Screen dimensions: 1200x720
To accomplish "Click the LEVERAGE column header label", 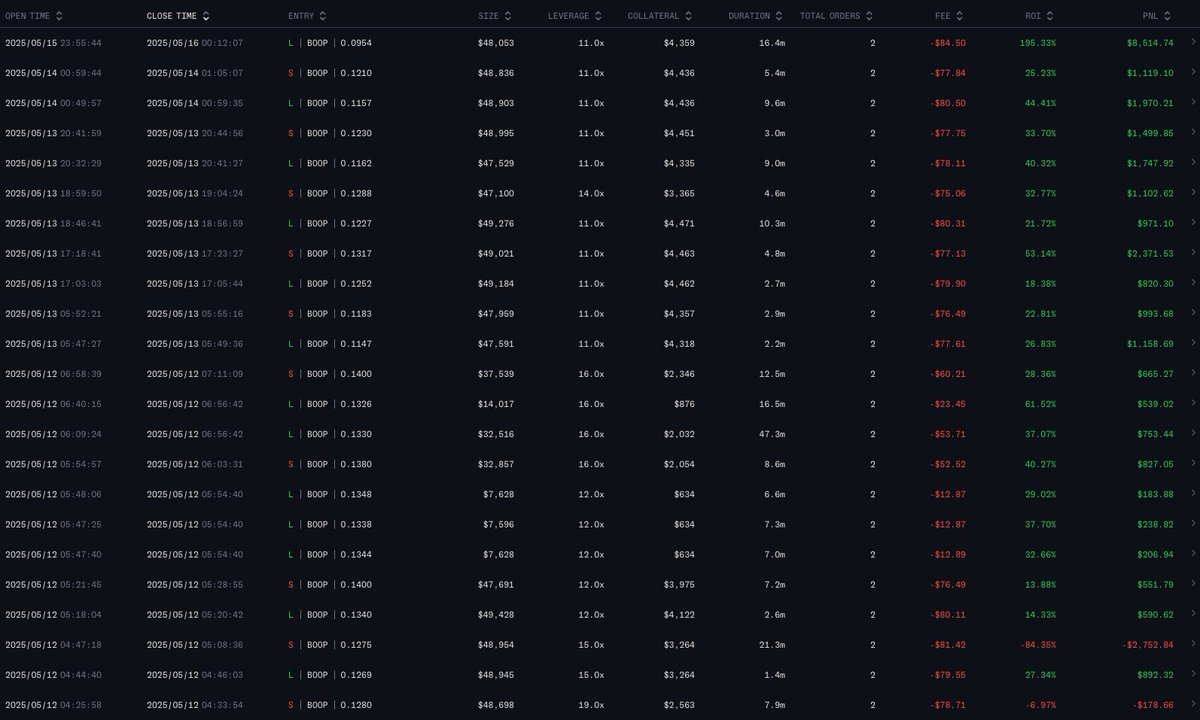I will coord(569,16).
